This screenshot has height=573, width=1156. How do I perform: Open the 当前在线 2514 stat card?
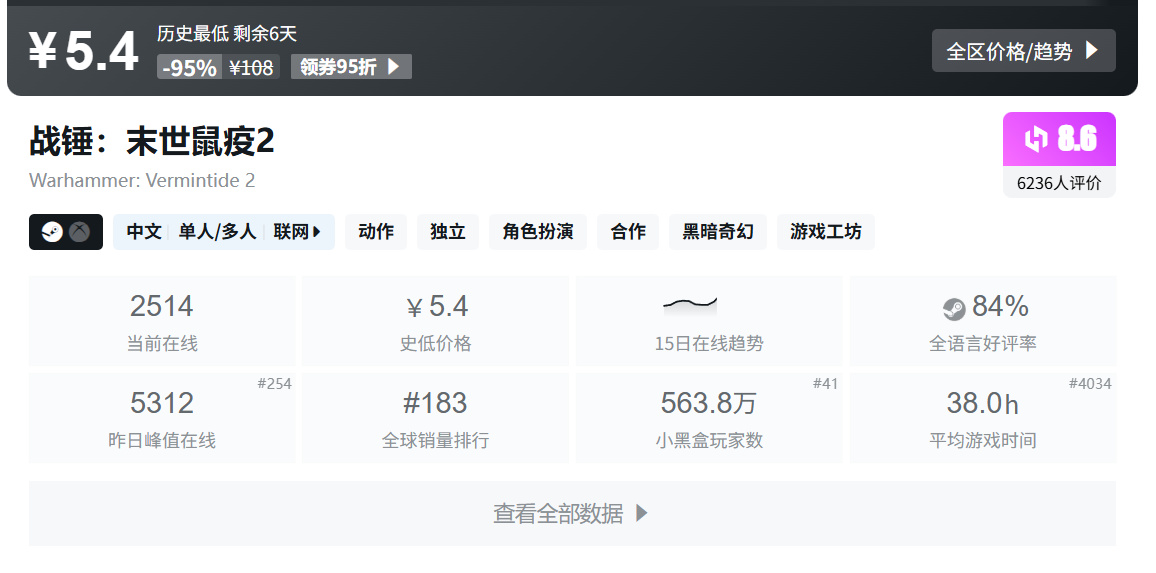coord(162,321)
